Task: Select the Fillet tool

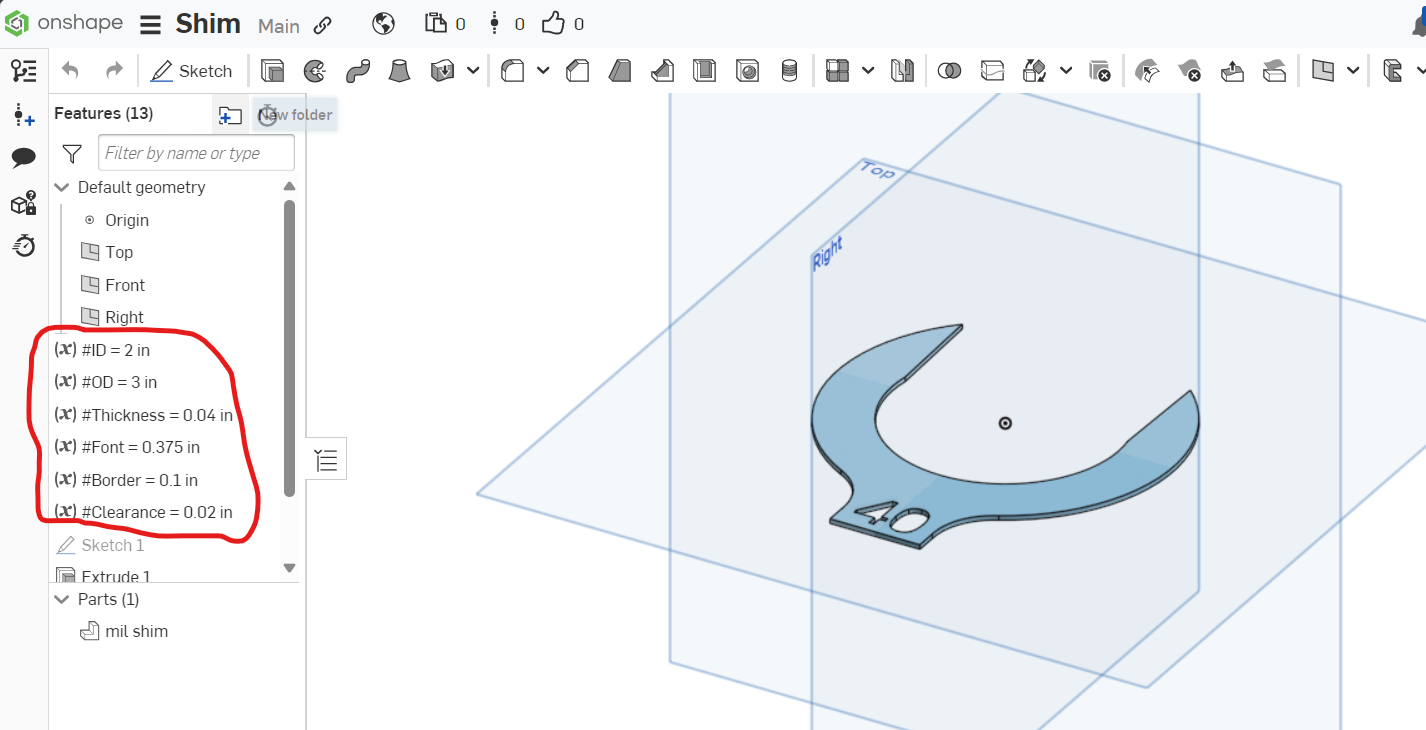Action: pos(514,70)
